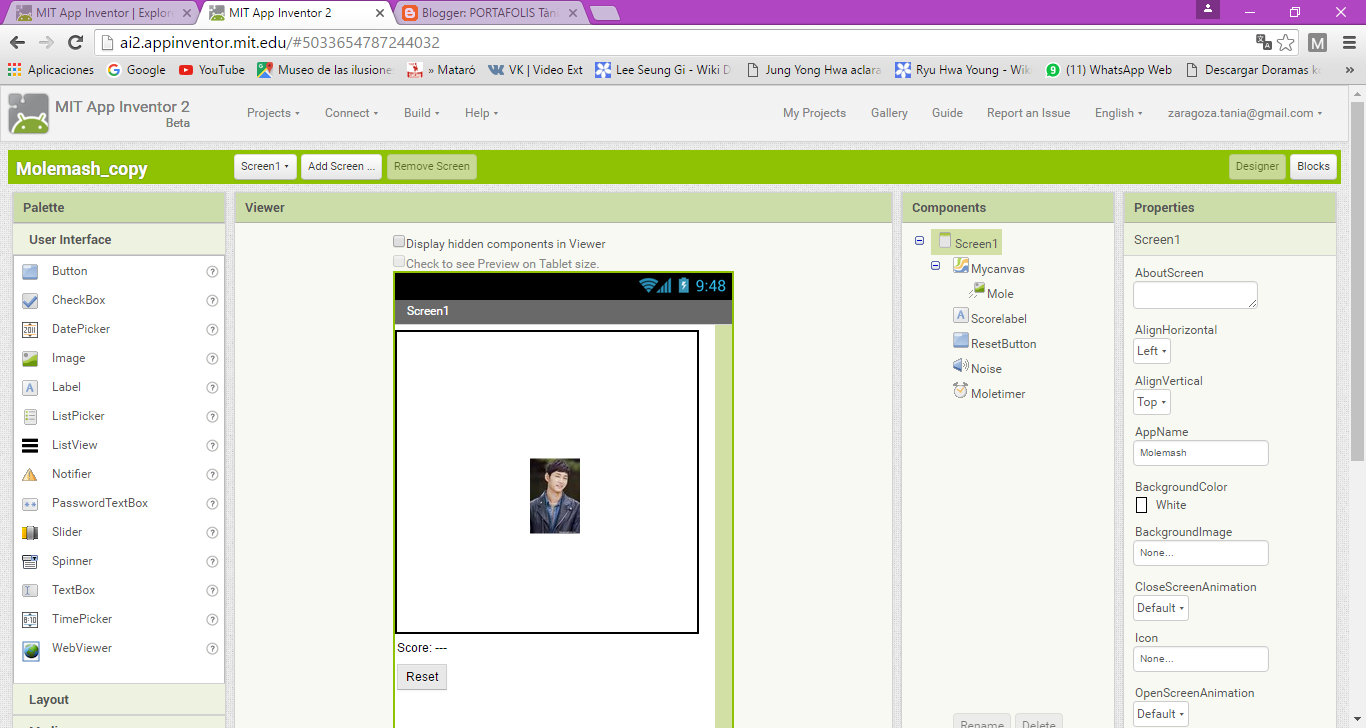Viewport: 1366px width, 728px height.
Task: Open help for the WebViewer component
Action: pos(212,648)
